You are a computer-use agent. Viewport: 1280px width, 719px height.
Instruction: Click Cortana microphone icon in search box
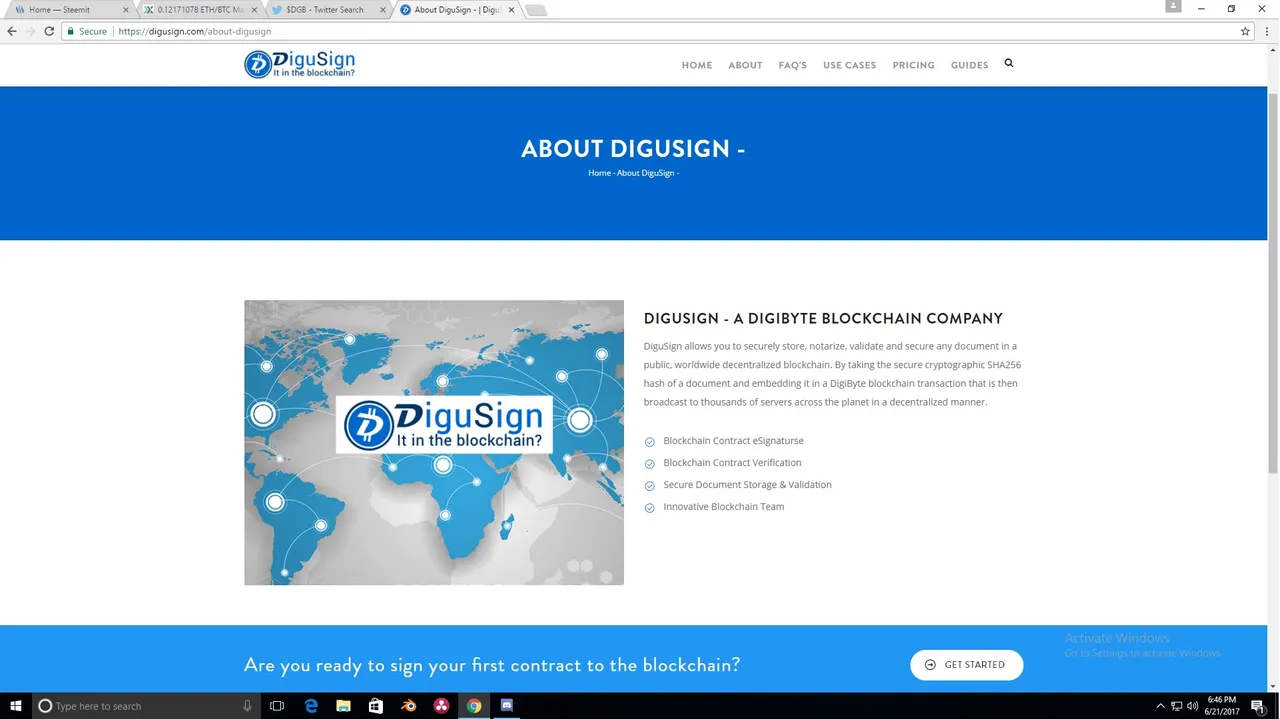click(247, 706)
